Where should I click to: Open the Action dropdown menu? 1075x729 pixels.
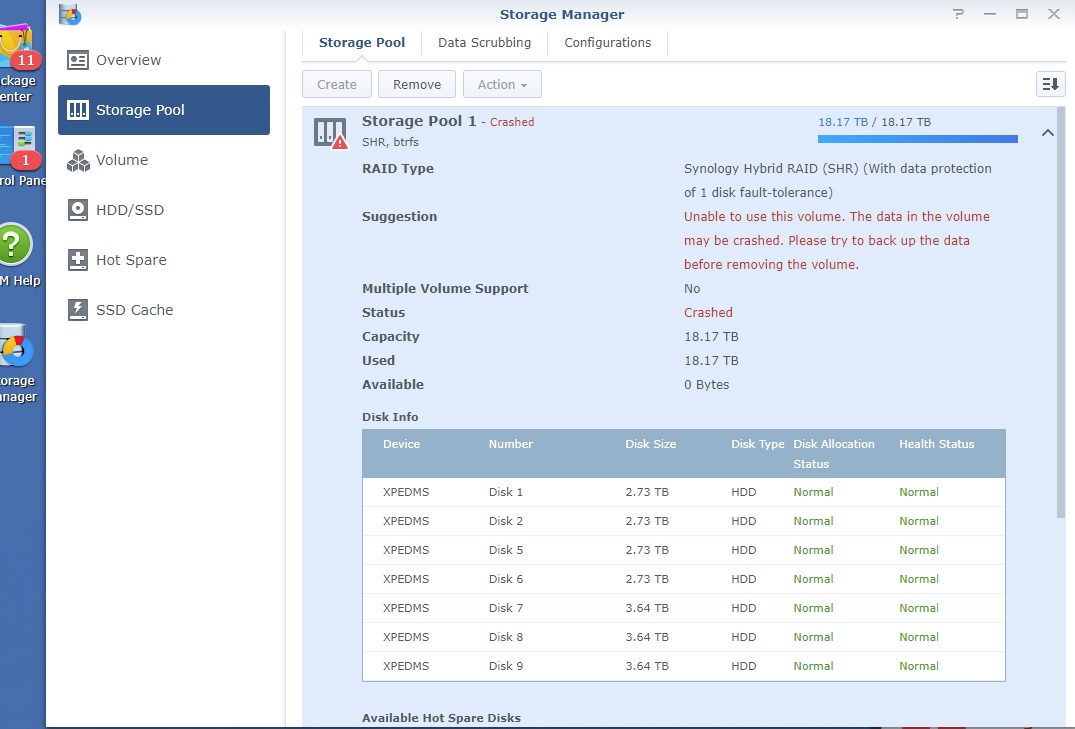[x=502, y=84]
